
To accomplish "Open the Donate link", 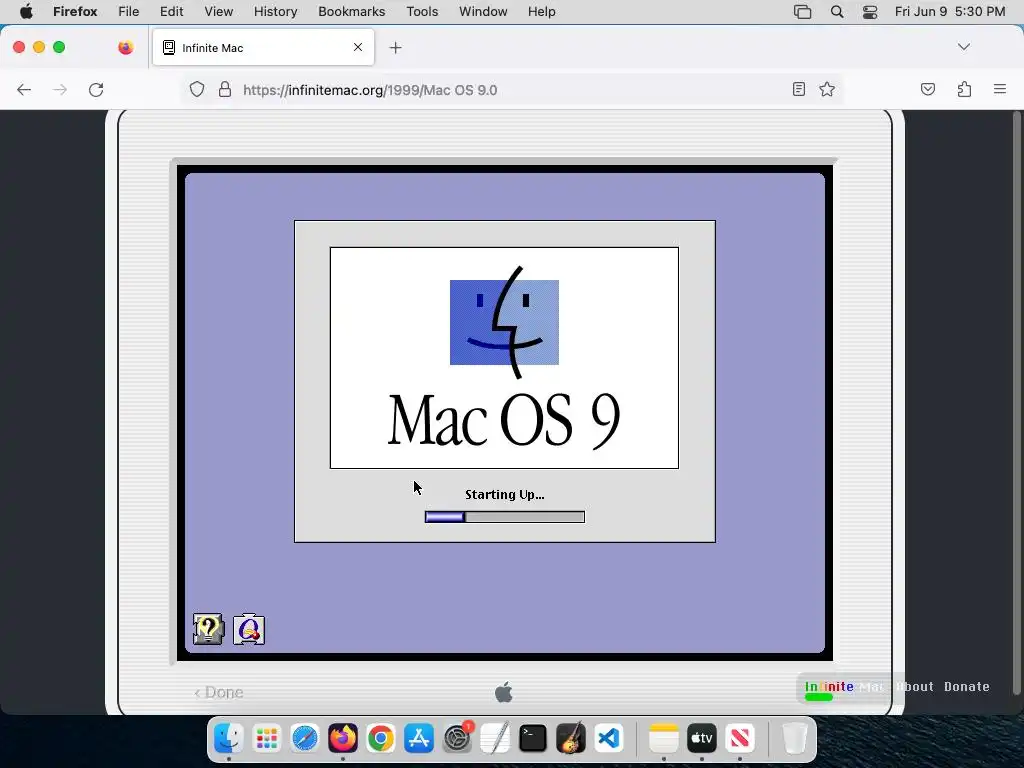I will pos(967,687).
